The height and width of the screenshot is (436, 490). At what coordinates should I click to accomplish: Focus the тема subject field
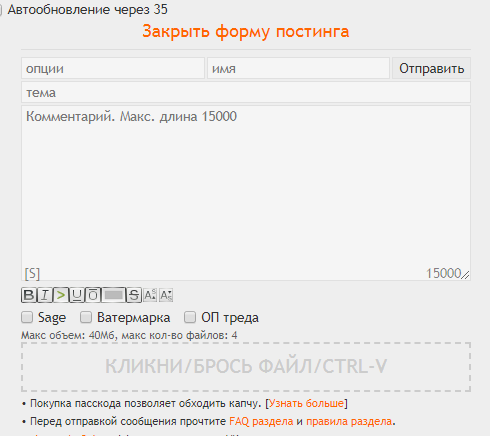pyautogui.click(x=246, y=92)
